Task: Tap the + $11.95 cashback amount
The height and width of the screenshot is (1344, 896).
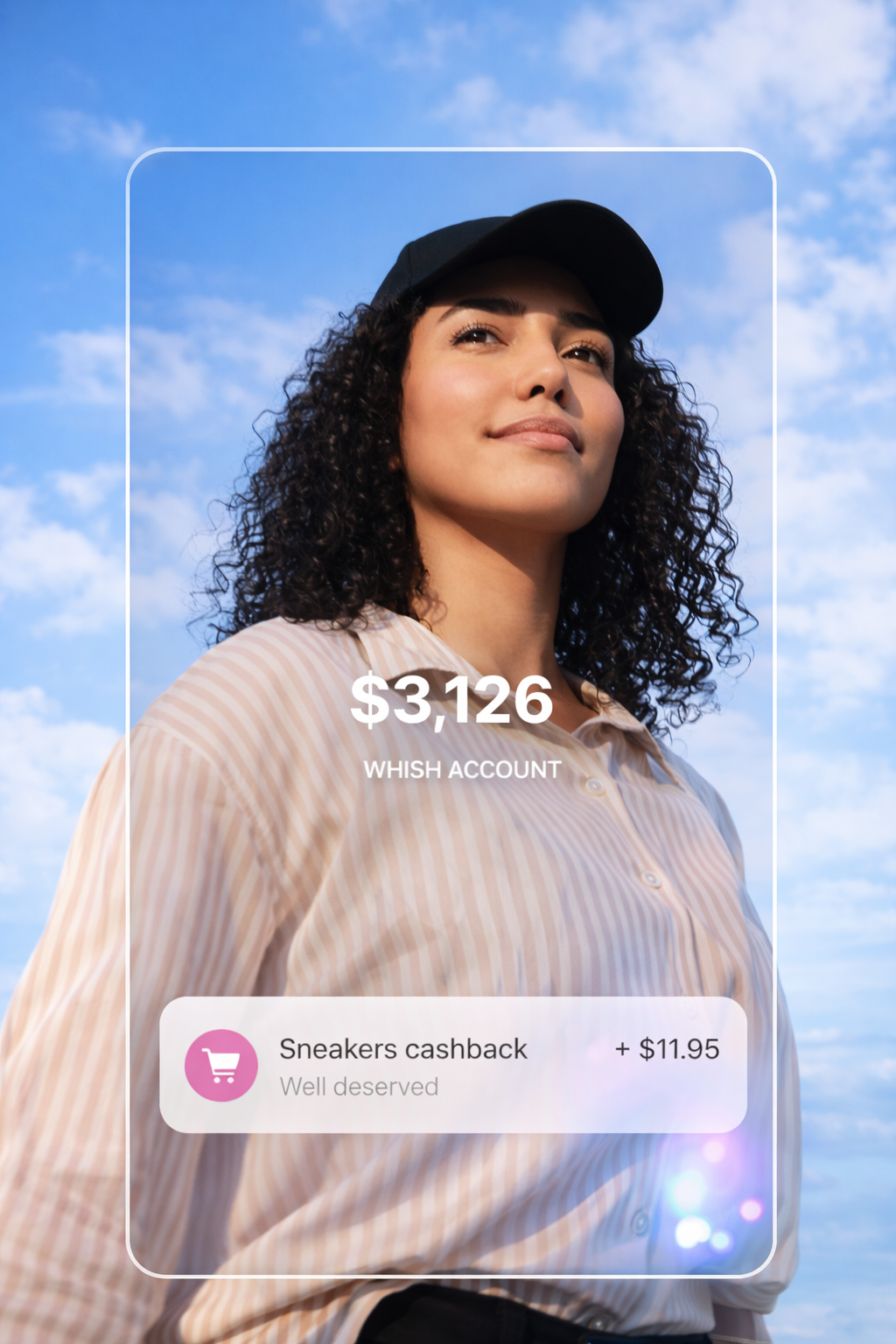Action: [667, 1048]
